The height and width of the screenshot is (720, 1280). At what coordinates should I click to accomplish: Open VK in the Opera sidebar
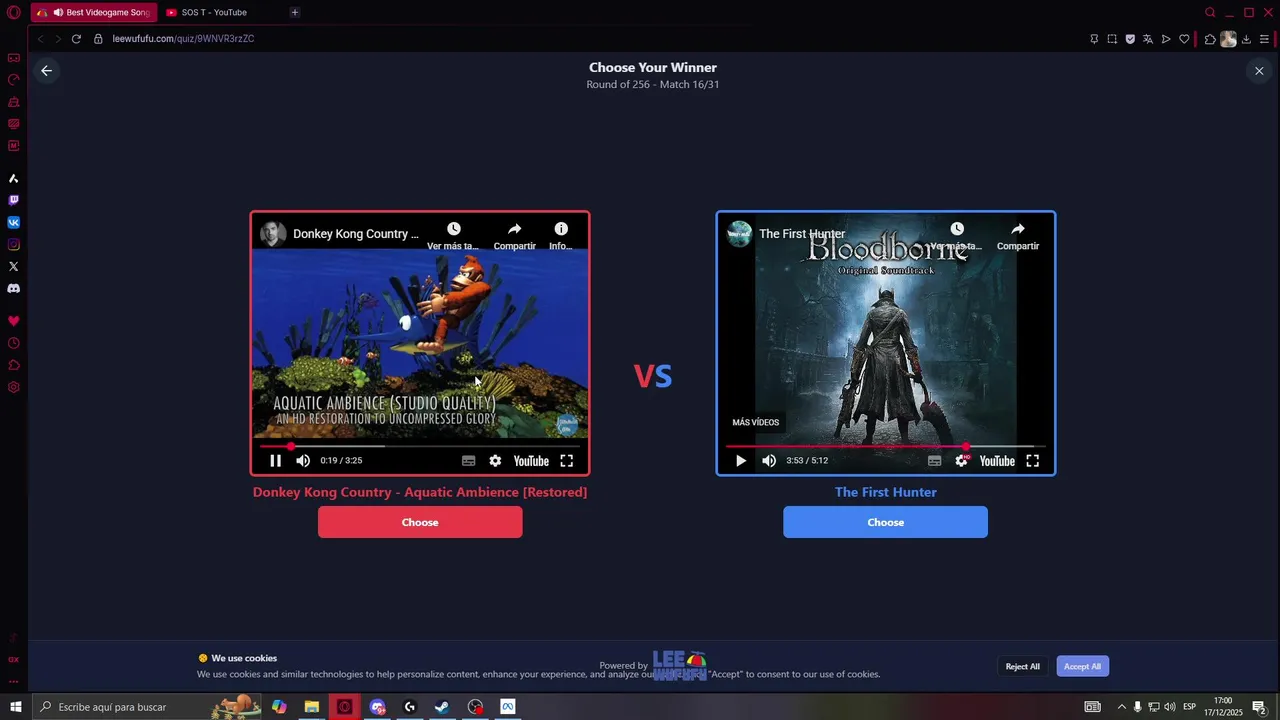point(14,223)
